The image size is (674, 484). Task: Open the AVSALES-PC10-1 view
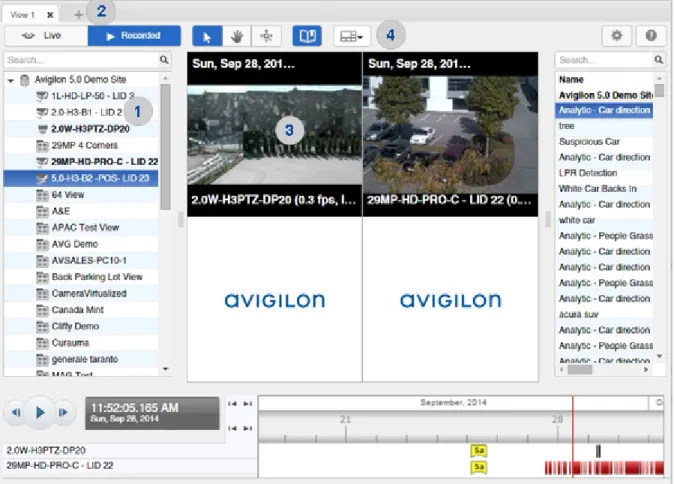pyautogui.click(x=82, y=260)
